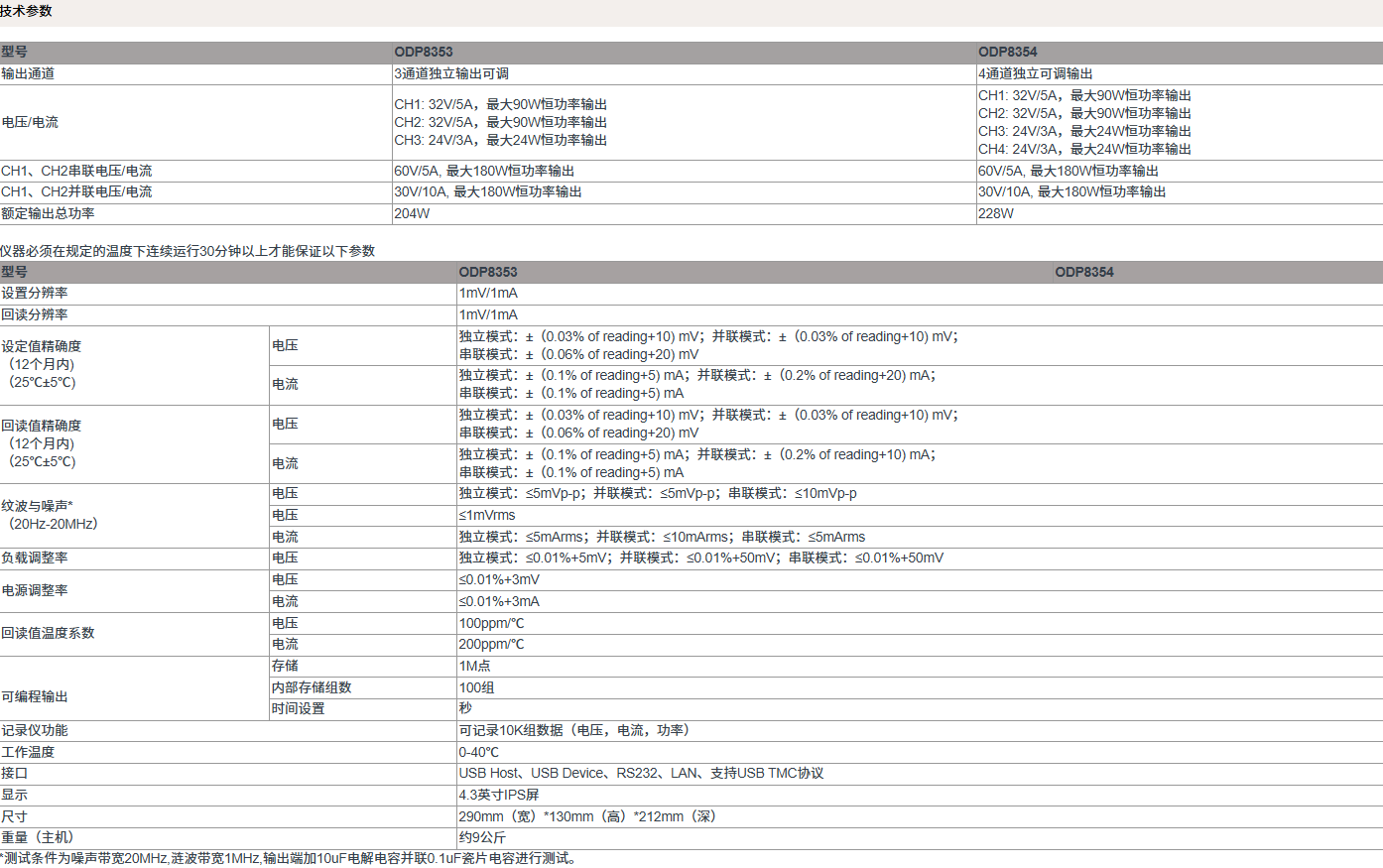Select the 回读分辨率 row label
This screenshot has width=1383, height=868.
35,314
